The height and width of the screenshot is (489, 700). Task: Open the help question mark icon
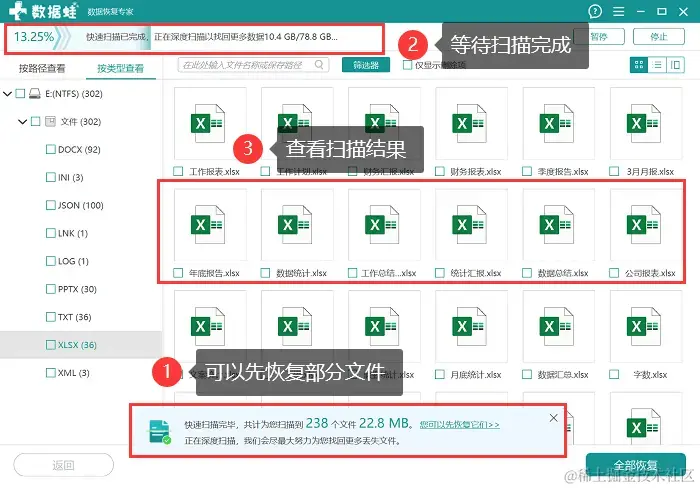pyautogui.click(x=595, y=11)
